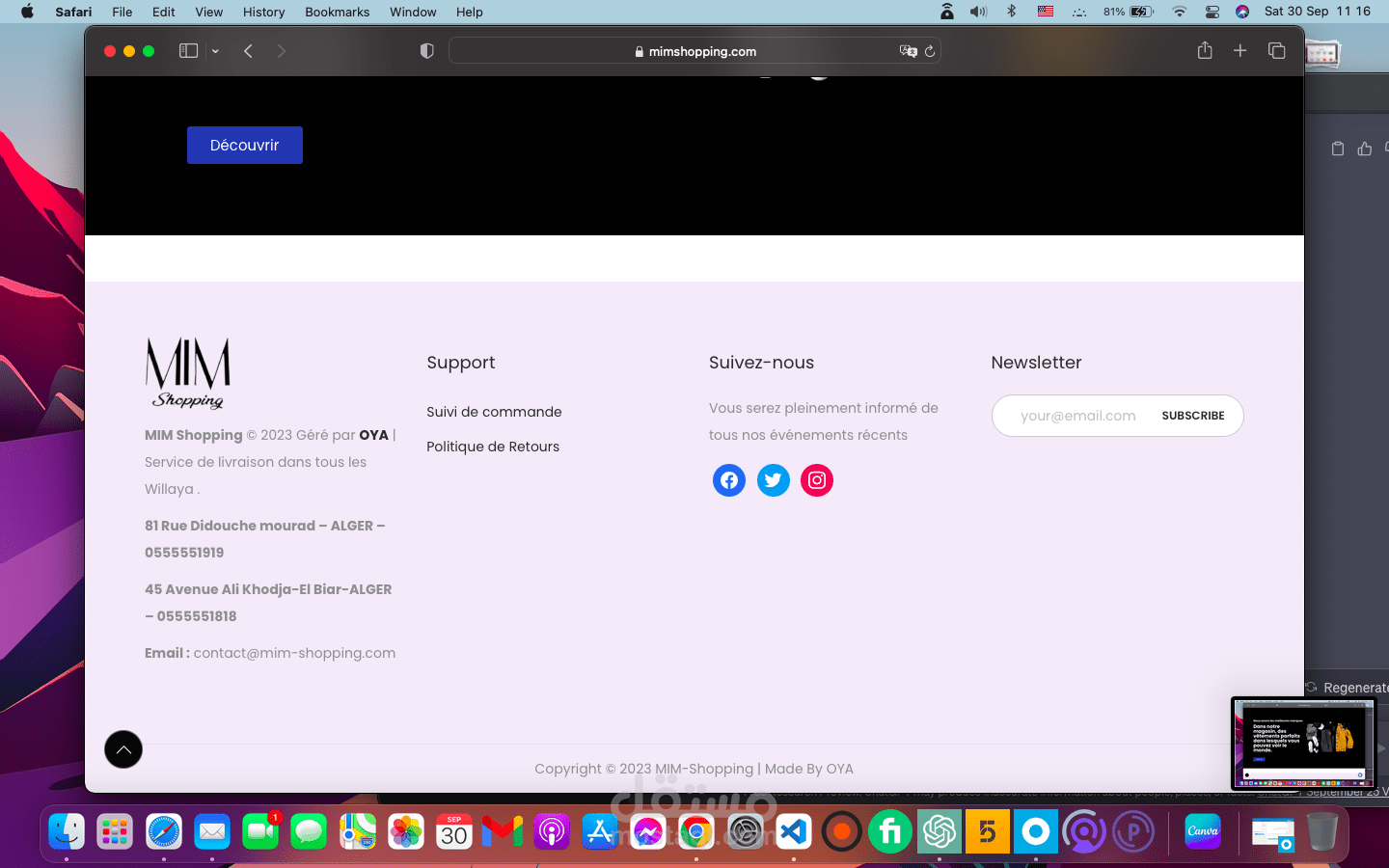This screenshot has height=868, width=1389.
Task: Open the File menu
Action: [123, 12]
